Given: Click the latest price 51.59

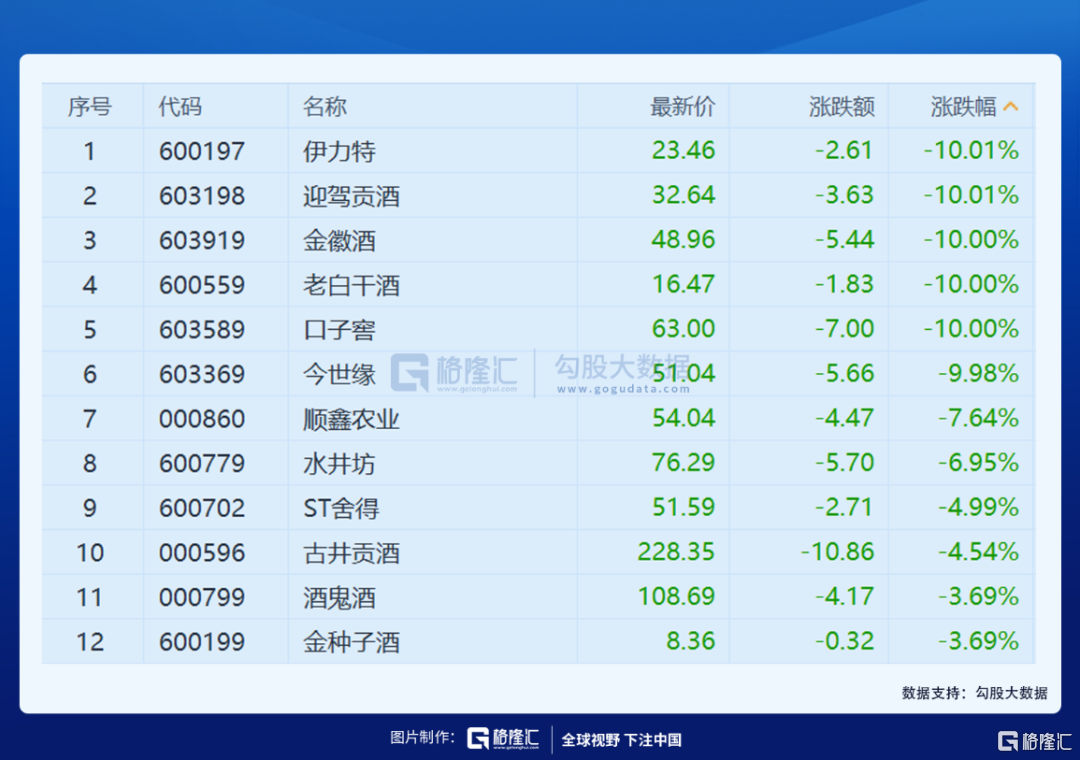Looking at the screenshot, I should [683, 507].
